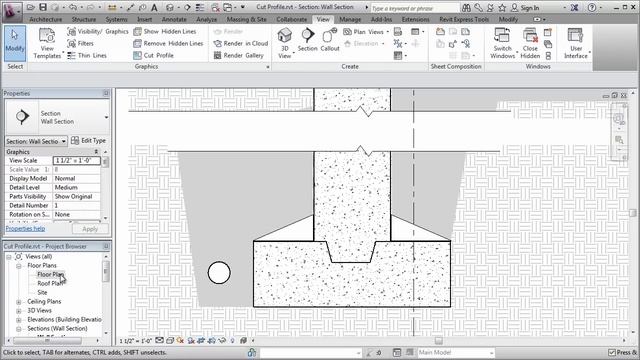The image size is (640, 360).
Task: Open the Main Model design options dropdown
Action: tap(456, 353)
